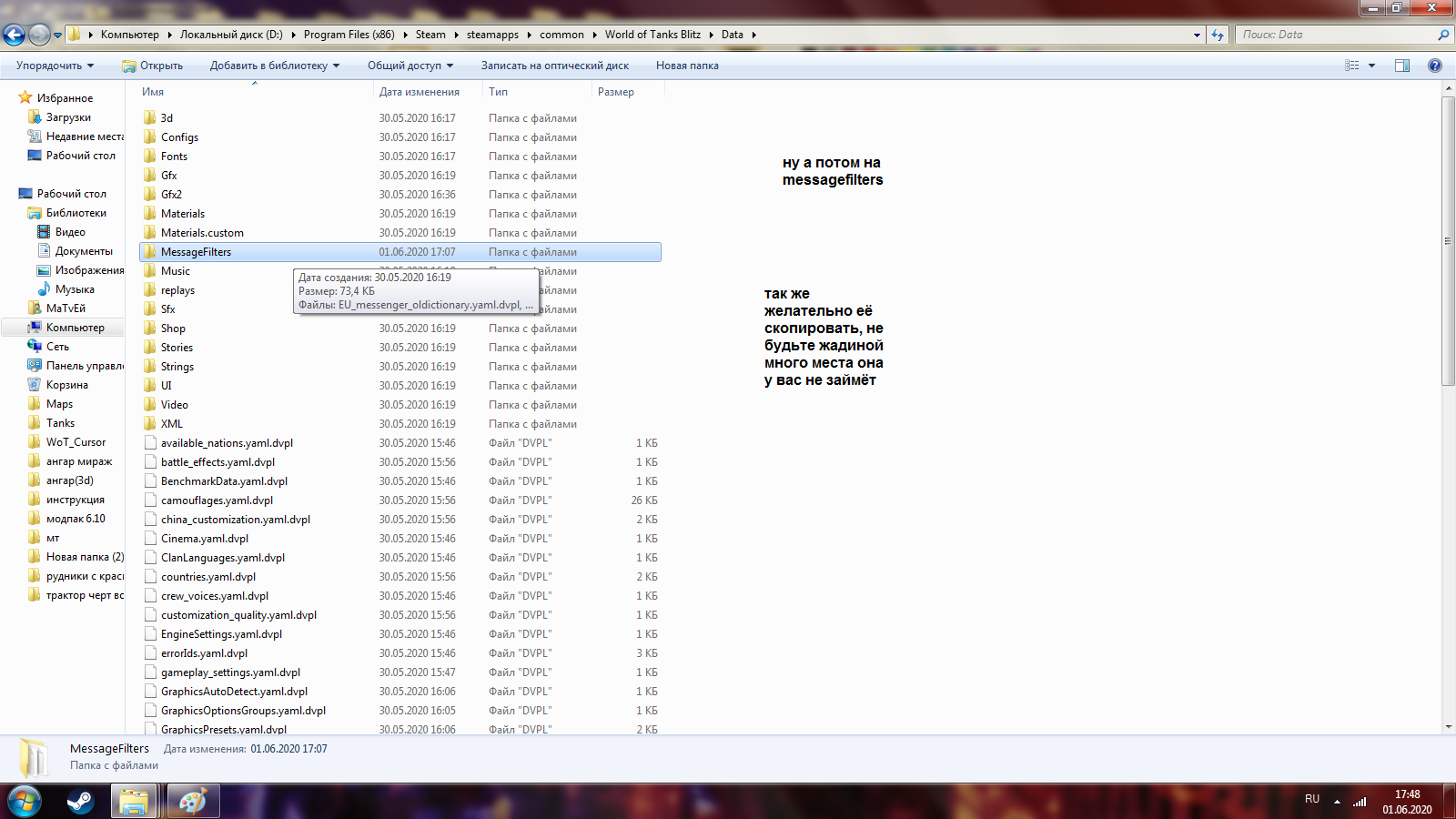Image resolution: width=1456 pixels, height=819 pixels.
Task: Open Steam from the taskbar
Action: [x=80, y=802]
